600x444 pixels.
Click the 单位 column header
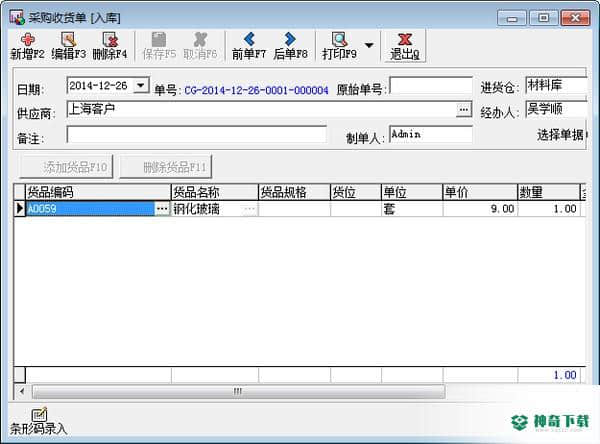click(412, 192)
